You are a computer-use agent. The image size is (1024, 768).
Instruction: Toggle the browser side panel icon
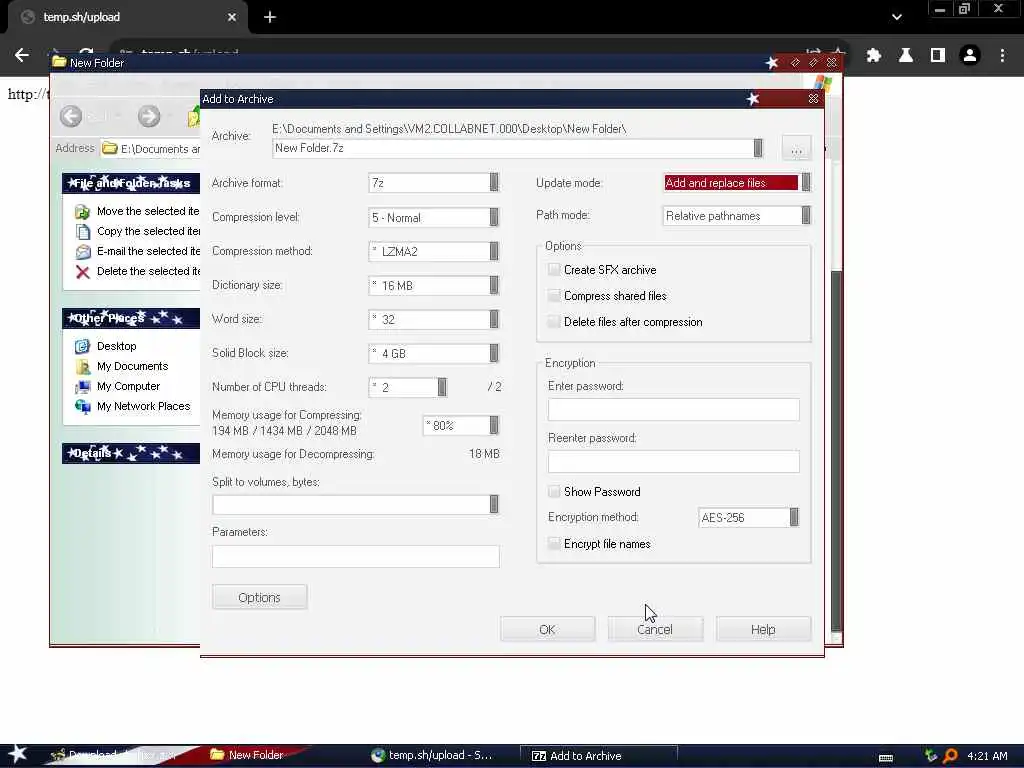(x=938, y=56)
